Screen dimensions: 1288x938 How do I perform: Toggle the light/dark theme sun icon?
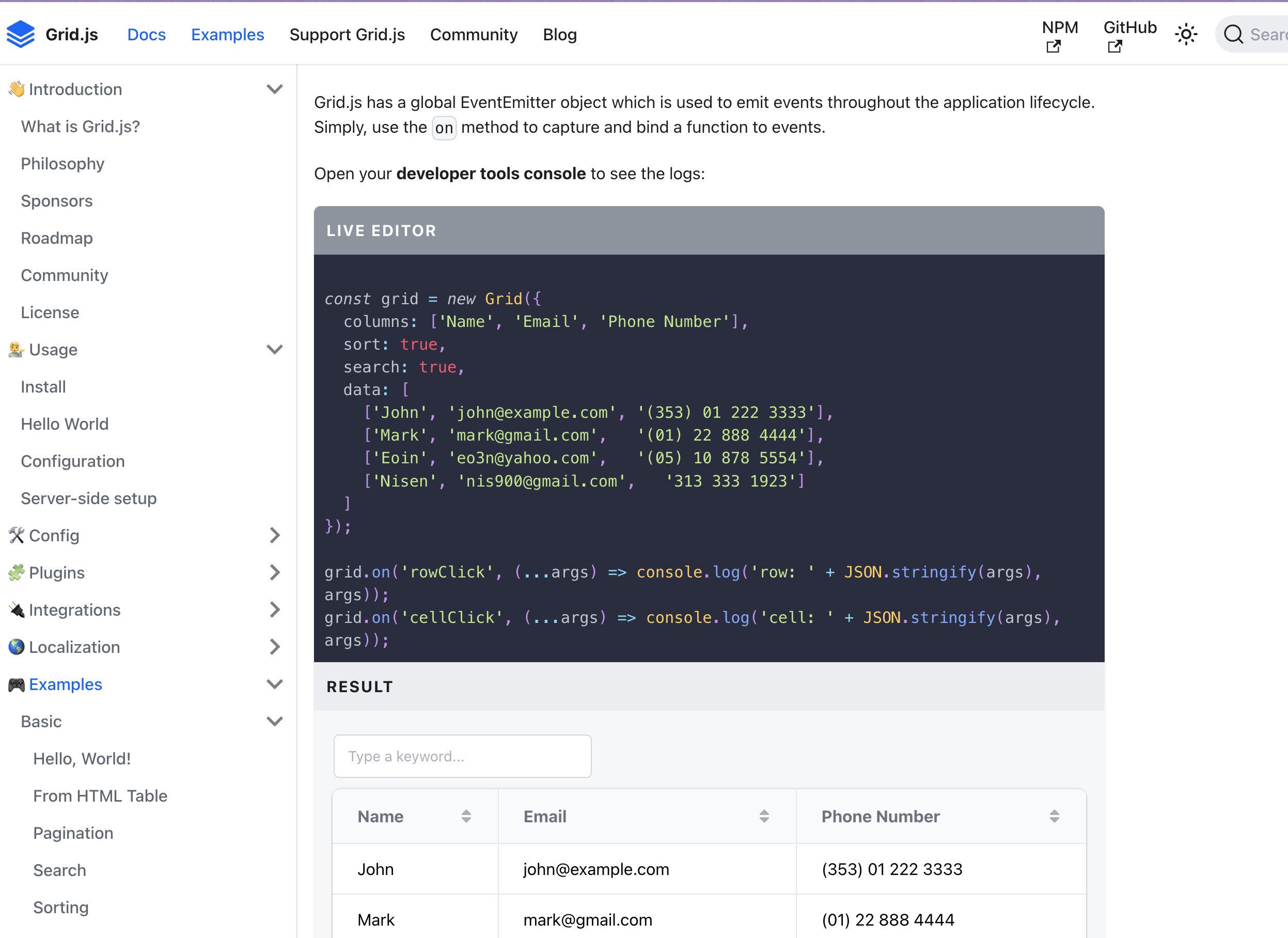coord(1186,35)
